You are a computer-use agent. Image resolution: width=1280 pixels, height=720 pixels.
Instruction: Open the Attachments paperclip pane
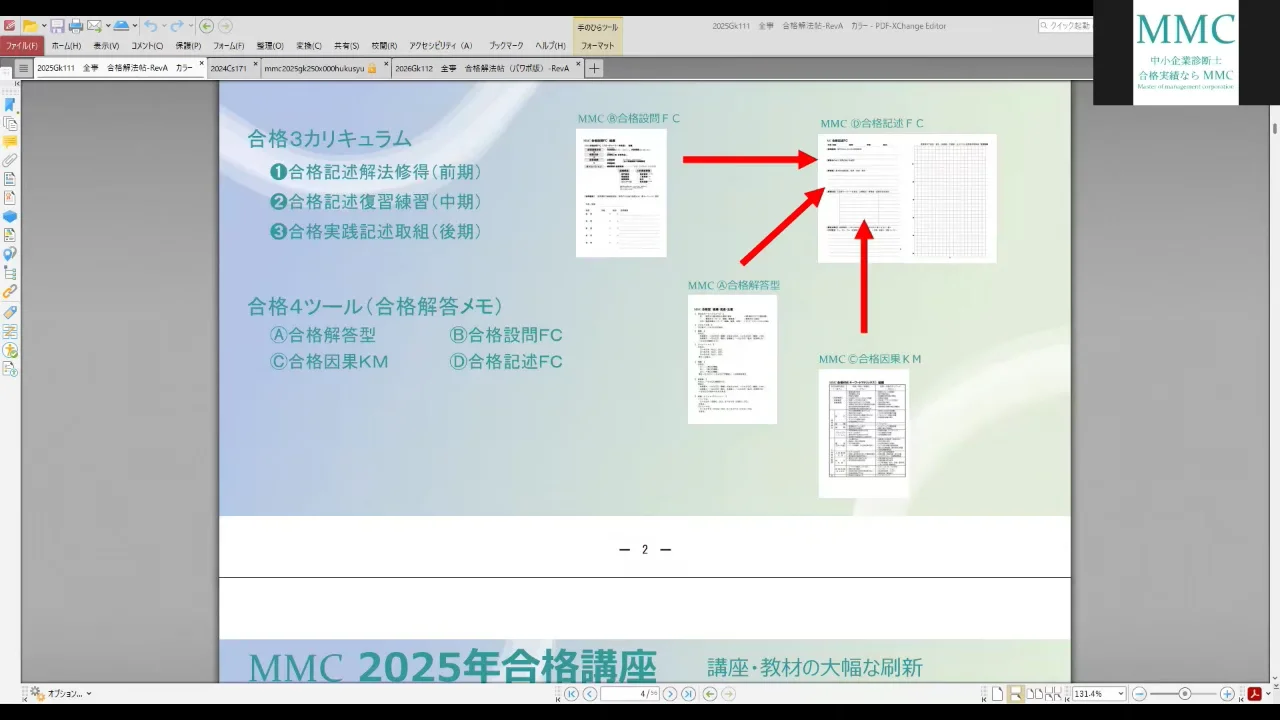tap(10, 160)
